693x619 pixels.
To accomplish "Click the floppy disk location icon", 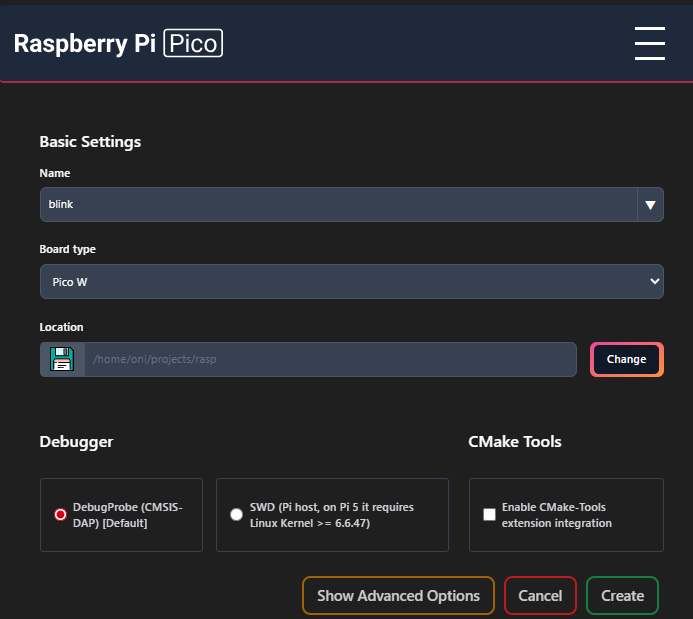I will [x=62, y=359].
